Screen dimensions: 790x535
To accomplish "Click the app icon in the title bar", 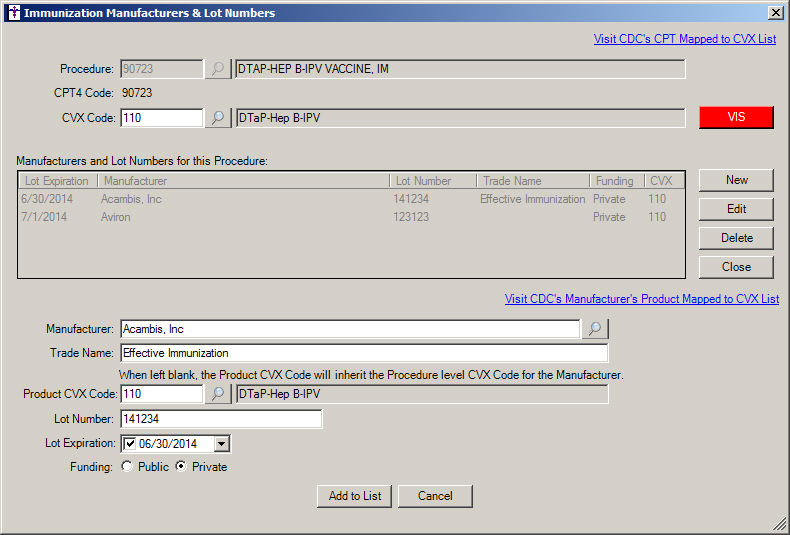I will tap(13, 13).
